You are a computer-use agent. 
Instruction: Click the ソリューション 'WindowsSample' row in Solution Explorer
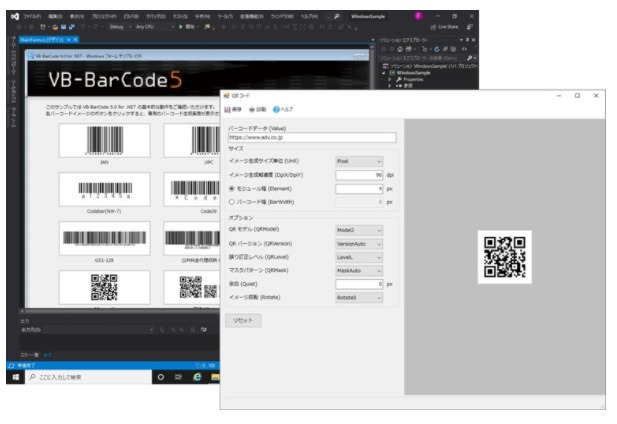[x=430, y=66]
